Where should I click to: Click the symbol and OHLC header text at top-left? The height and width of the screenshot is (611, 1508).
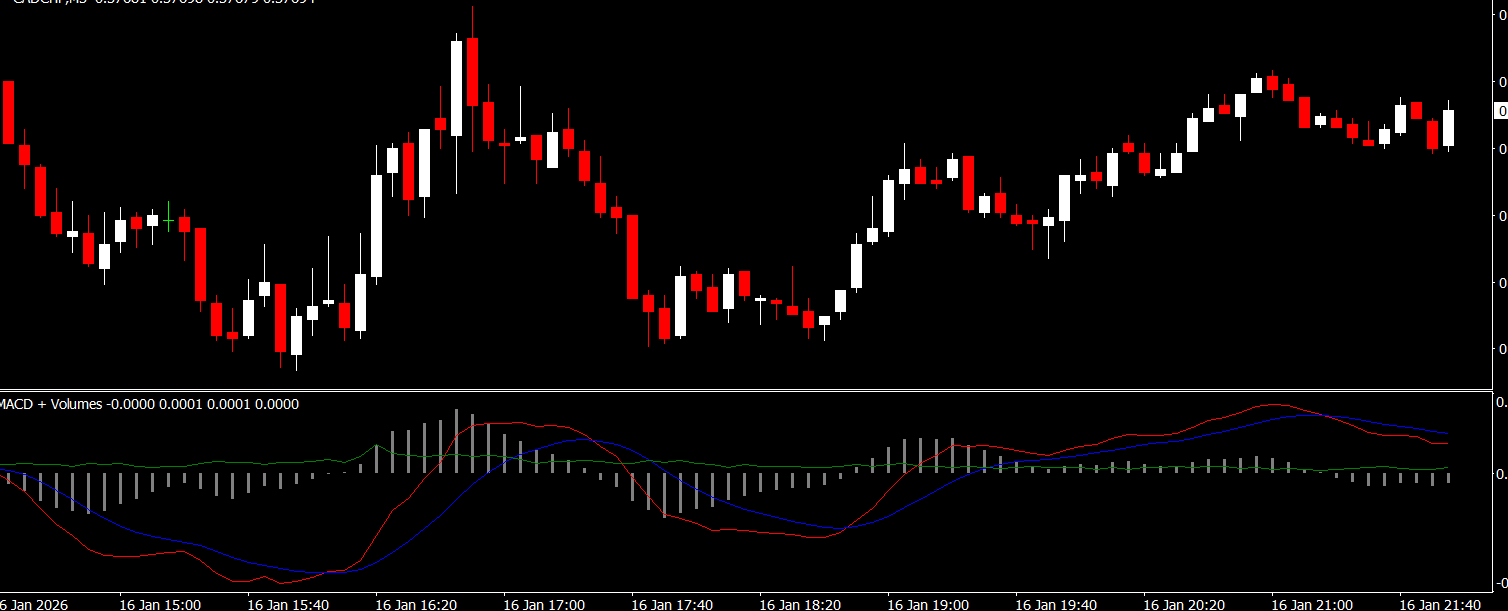point(158,3)
